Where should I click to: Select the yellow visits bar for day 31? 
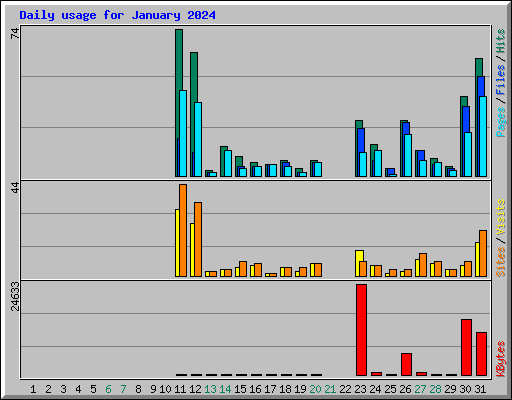(477, 259)
